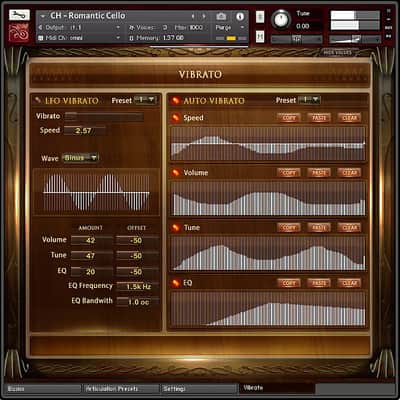The height and width of the screenshot is (400, 400).
Task: Toggle Auto Vibrato EQ on/off
Action: tap(175, 283)
